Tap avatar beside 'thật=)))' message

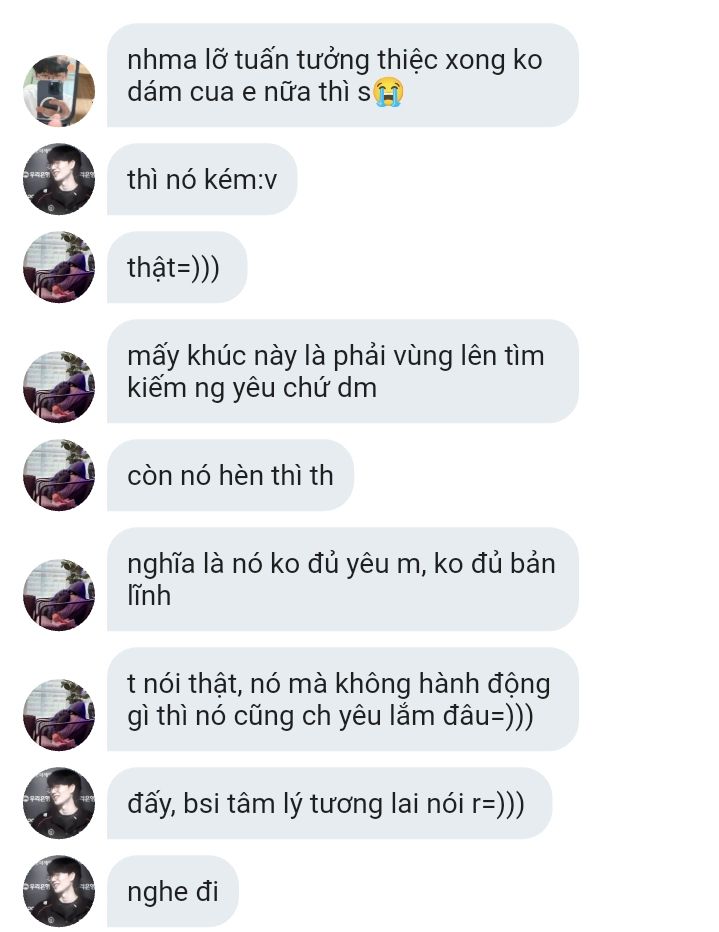pos(59,267)
